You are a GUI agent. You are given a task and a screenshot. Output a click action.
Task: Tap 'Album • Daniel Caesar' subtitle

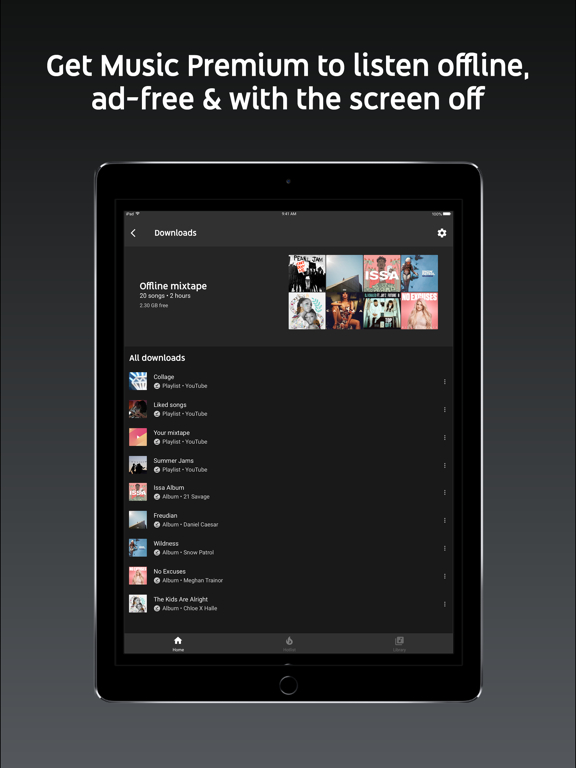point(190,525)
